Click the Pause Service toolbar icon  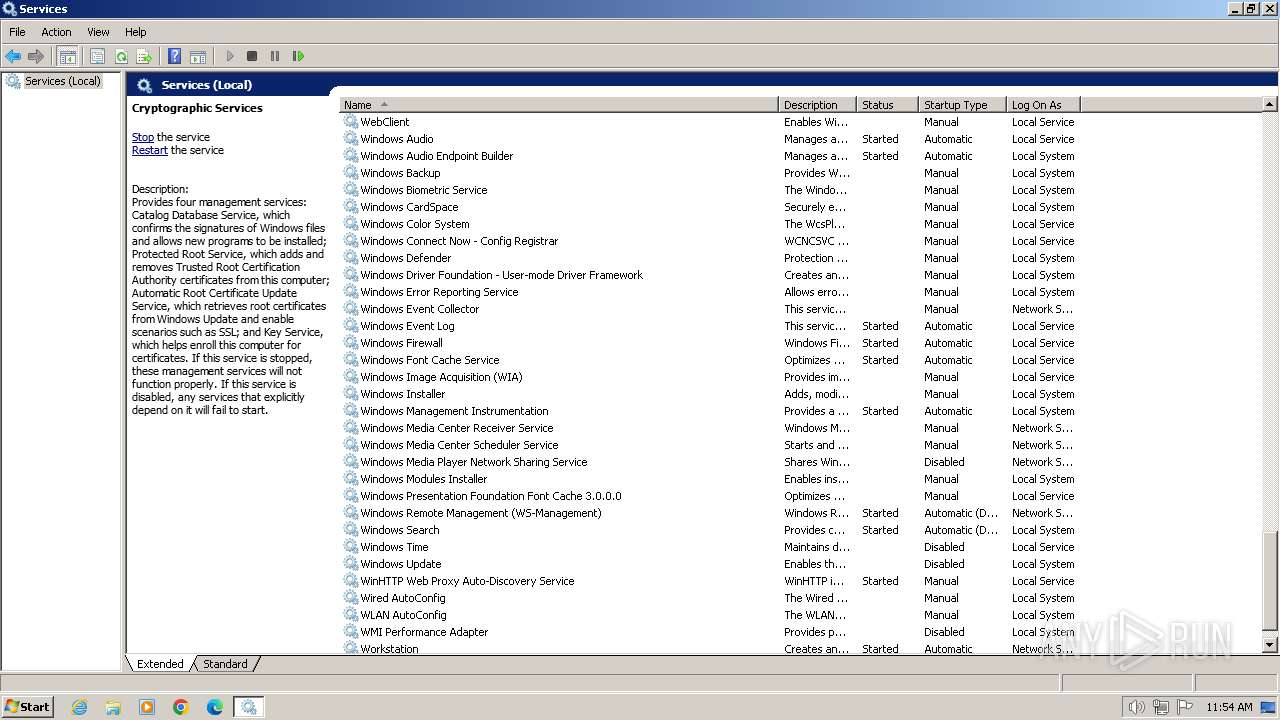tap(275, 57)
